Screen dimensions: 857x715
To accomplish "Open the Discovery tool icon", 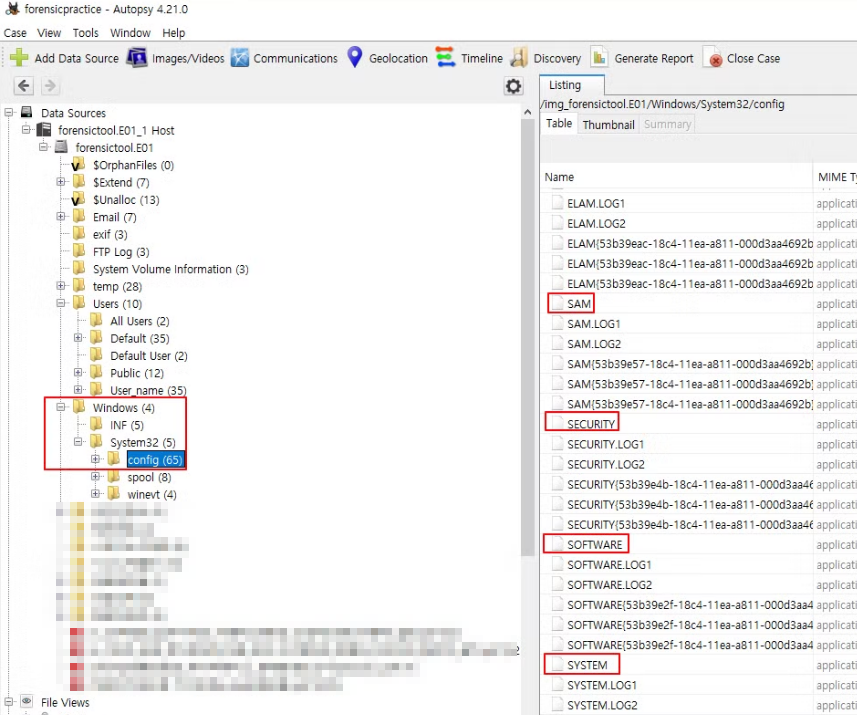I will (519, 57).
